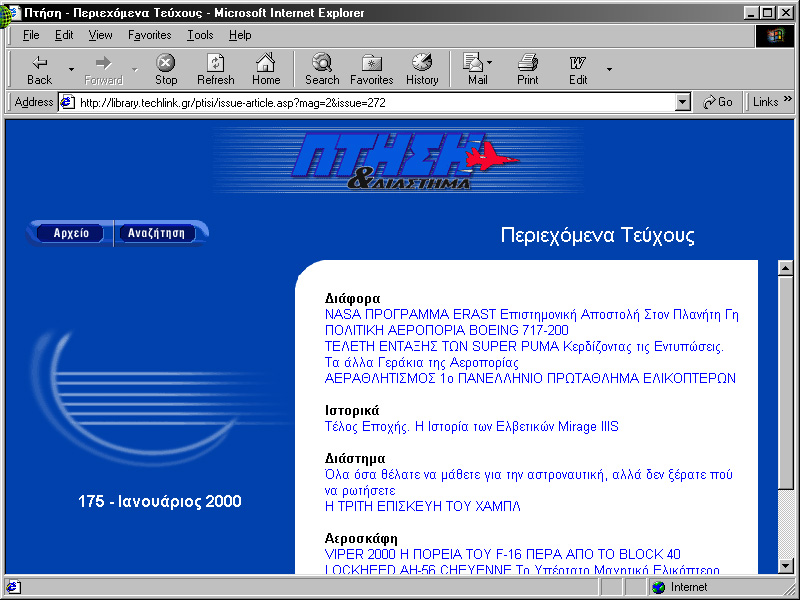Open the Ελβετικών Mirage IIIS article link
The height and width of the screenshot is (600, 800).
pos(471,426)
